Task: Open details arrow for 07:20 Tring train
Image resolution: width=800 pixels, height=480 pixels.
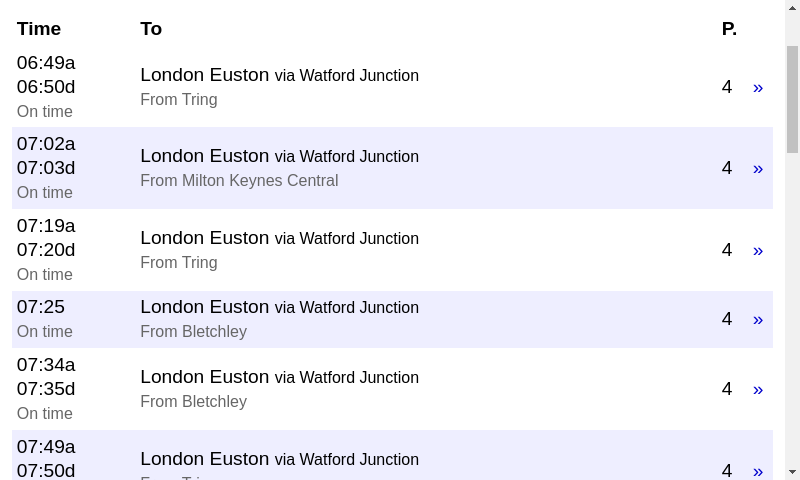Action: click(758, 250)
